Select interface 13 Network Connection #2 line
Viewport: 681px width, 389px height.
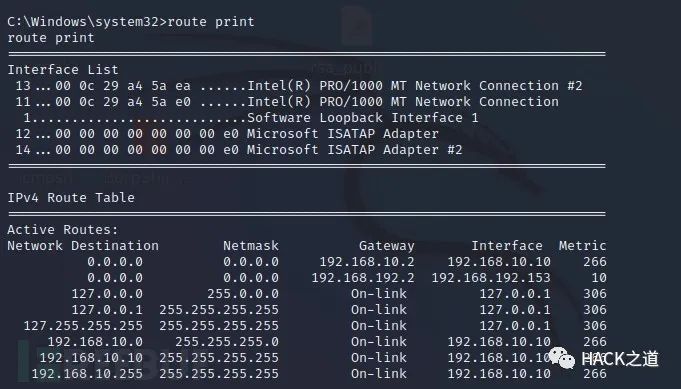[x=299, y=86]
